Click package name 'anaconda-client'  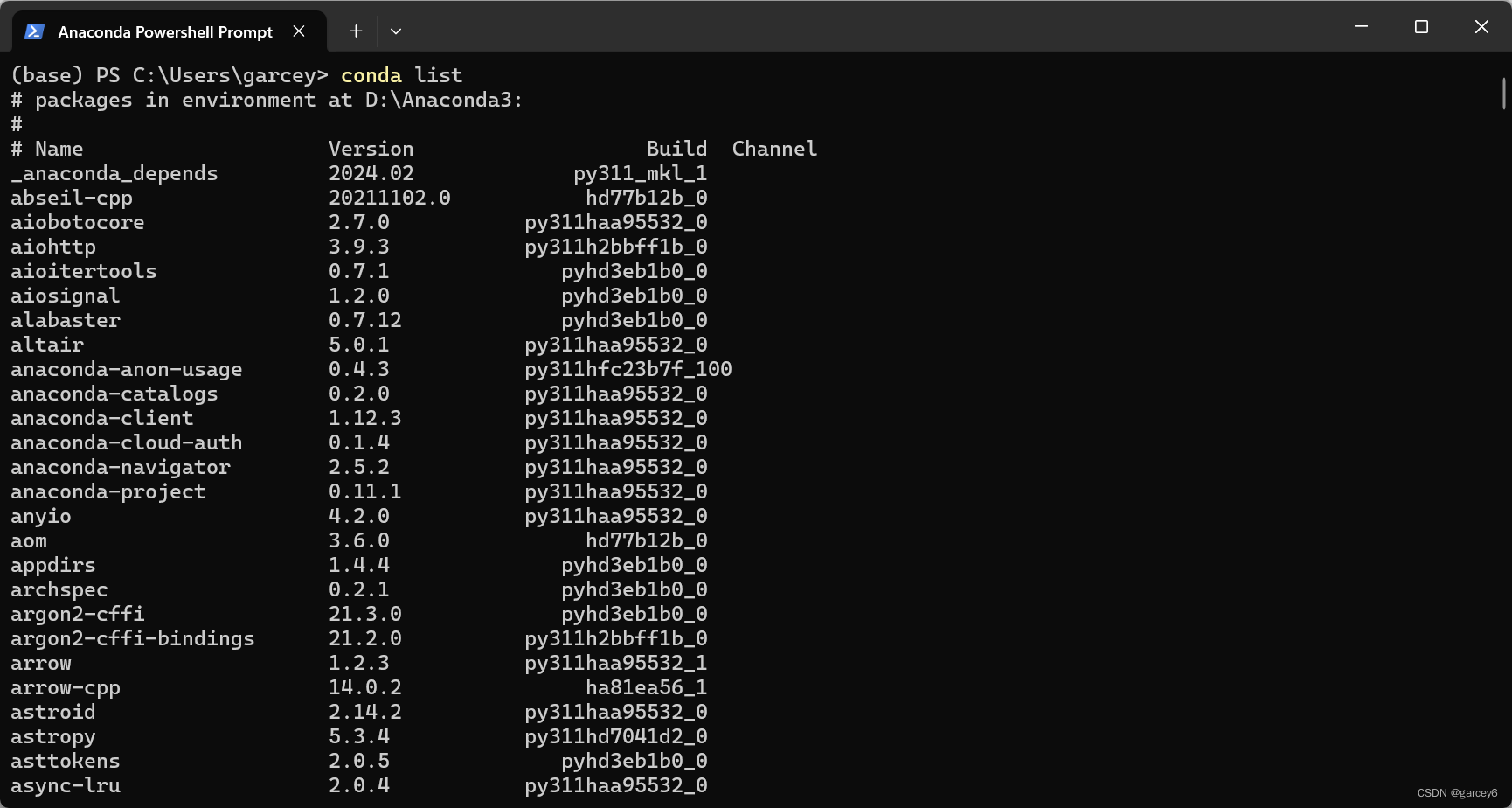coord(101,418)
